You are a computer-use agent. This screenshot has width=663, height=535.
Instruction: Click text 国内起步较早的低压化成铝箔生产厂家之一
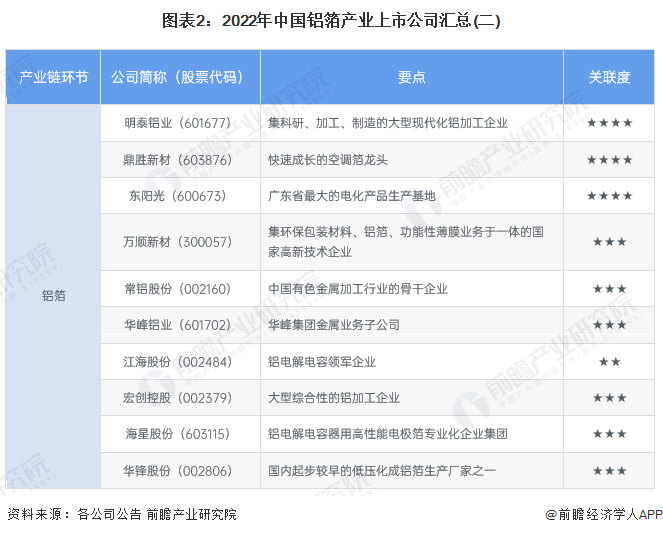[382, 471]
